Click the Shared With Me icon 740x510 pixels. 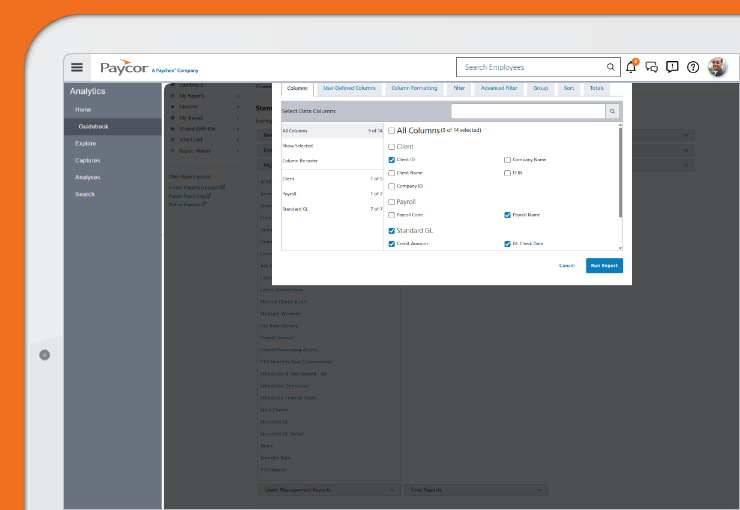(x=173, y=129)
